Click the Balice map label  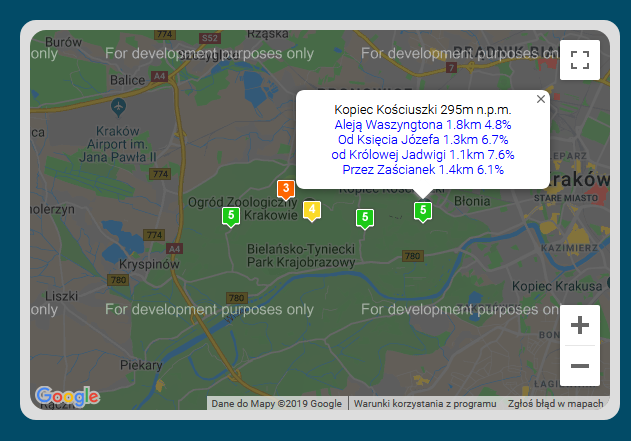(x=127, y=80)
